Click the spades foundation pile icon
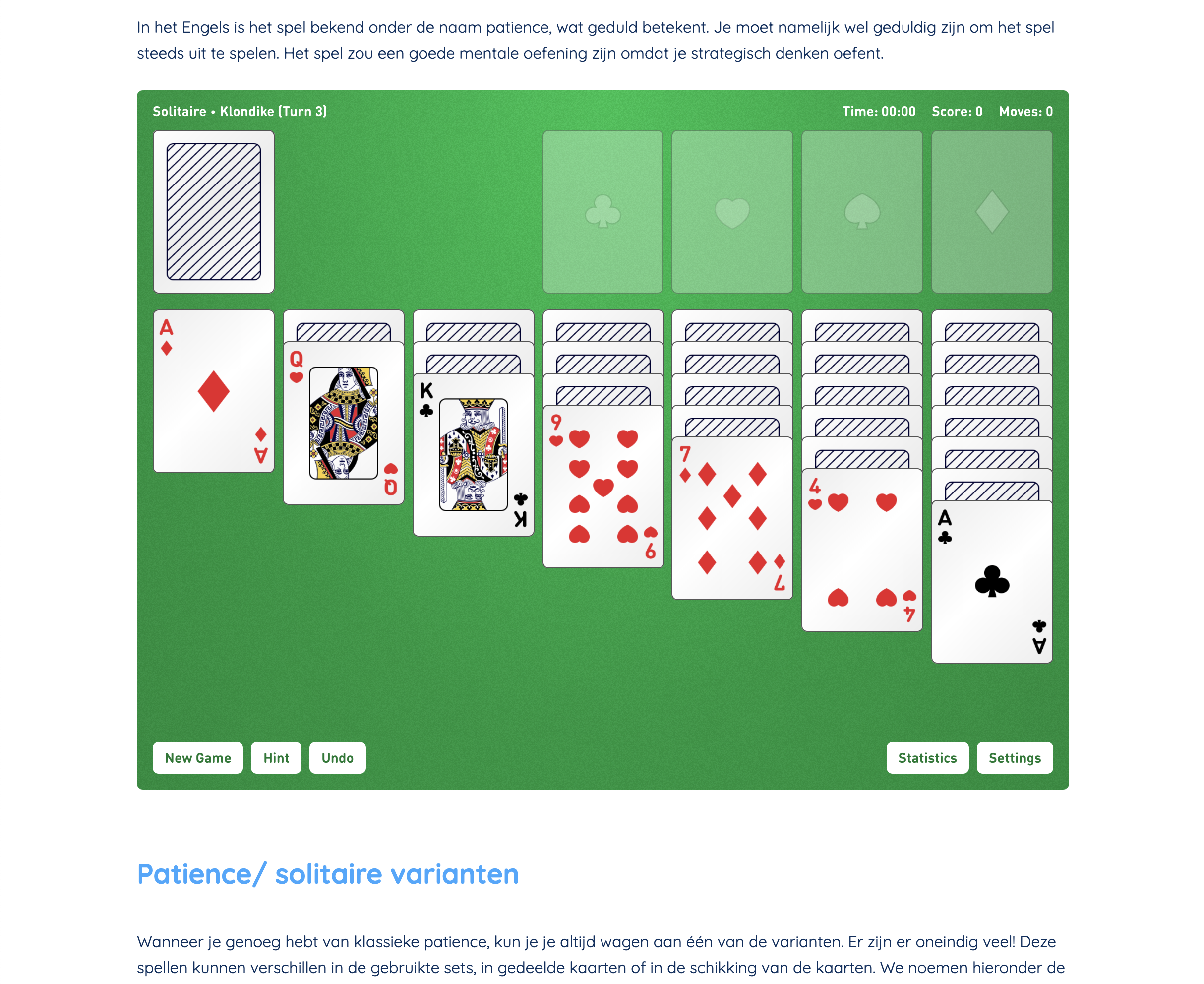 tap(863, 210)
